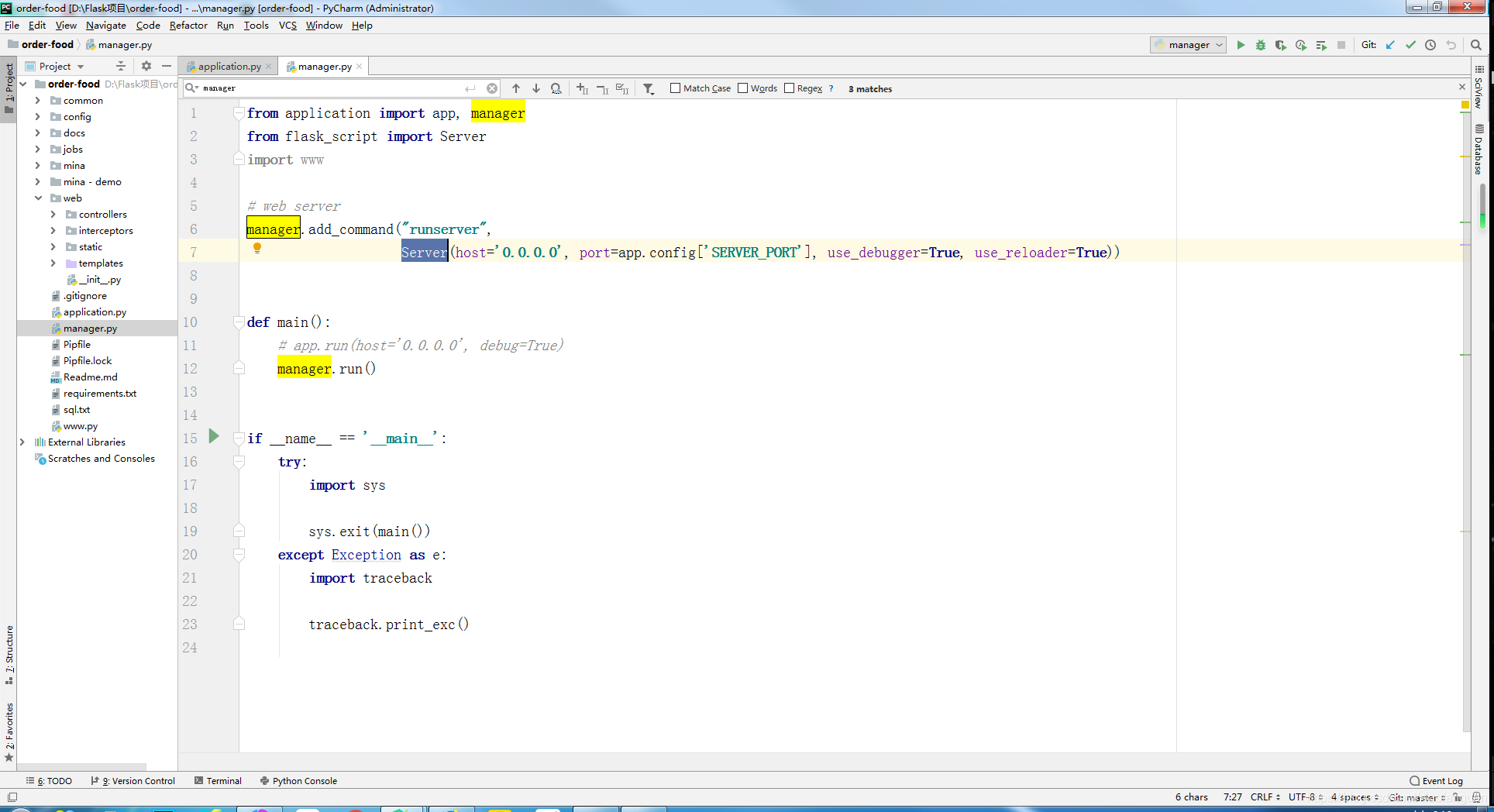The height and width of the screenshot is (812, 1494).
Task: Show Git history clock icon
Action: pos(1430,45)
